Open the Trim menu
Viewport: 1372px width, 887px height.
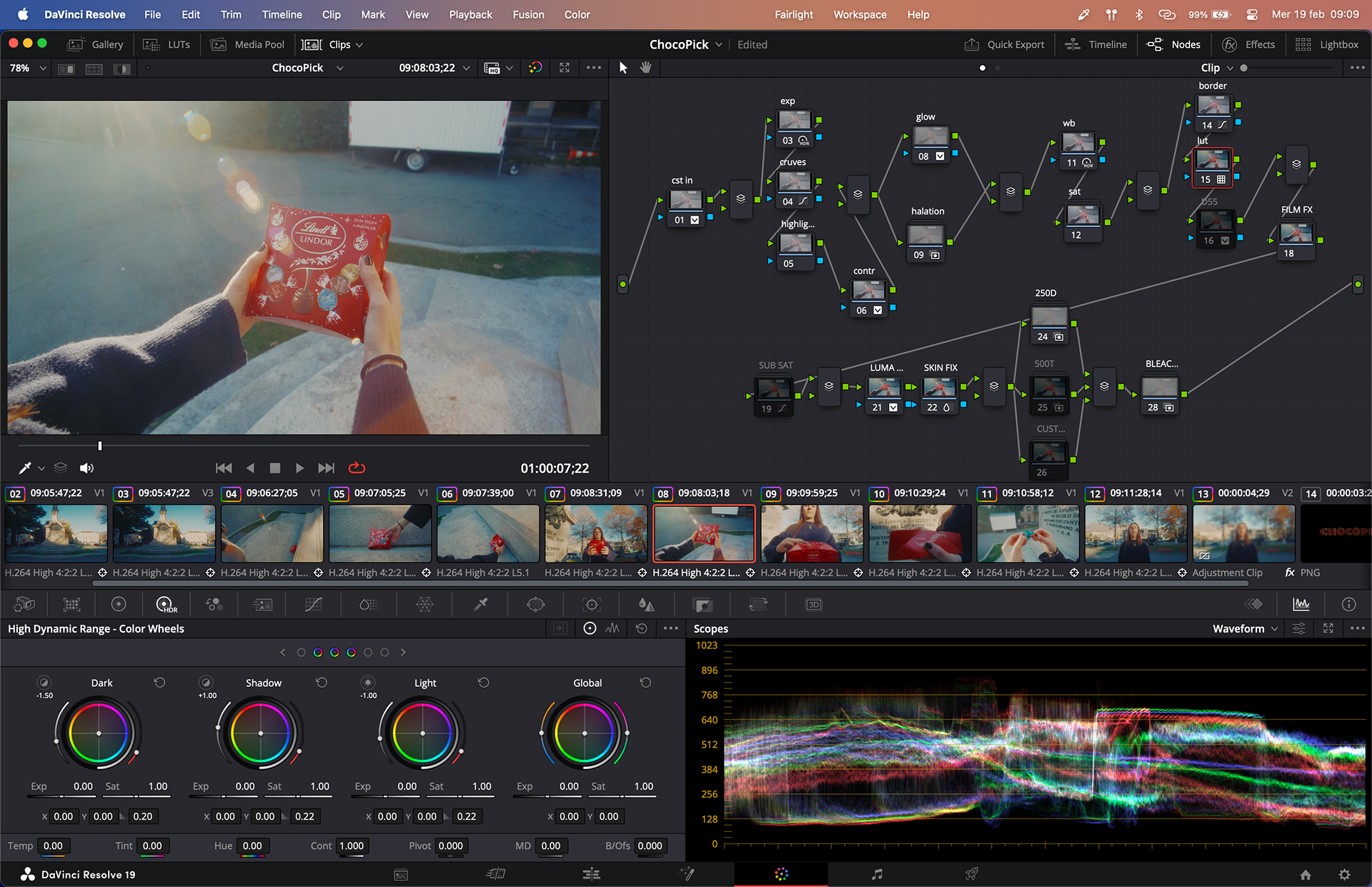click(x=231, y=14)
